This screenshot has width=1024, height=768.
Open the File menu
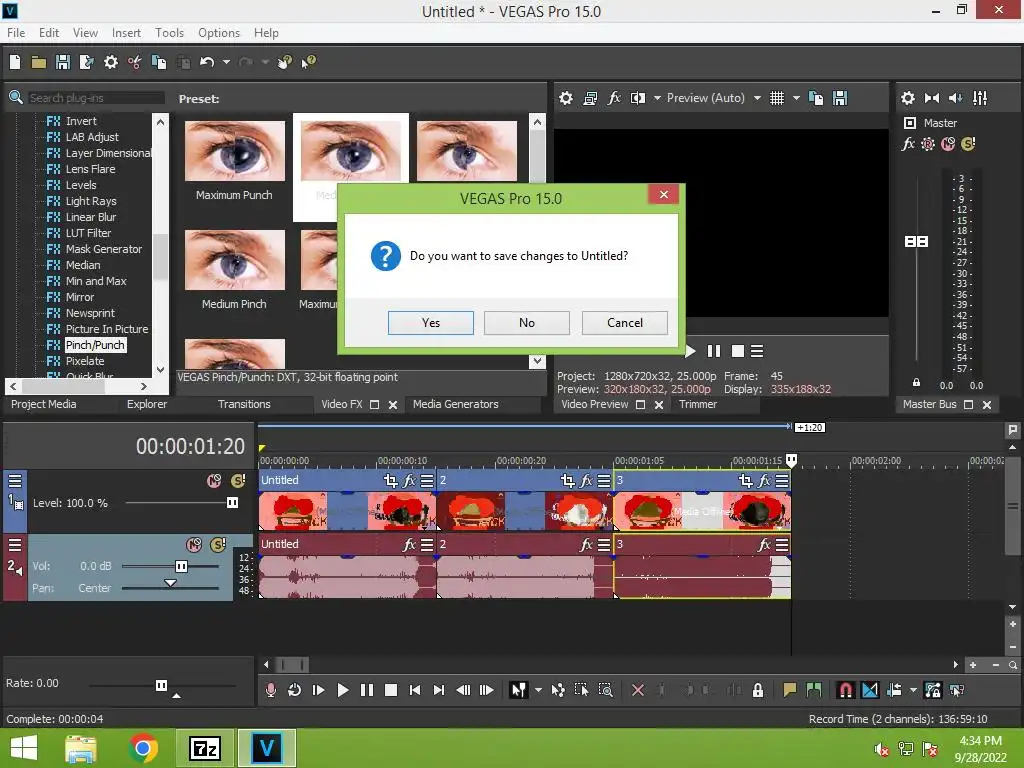16,33
